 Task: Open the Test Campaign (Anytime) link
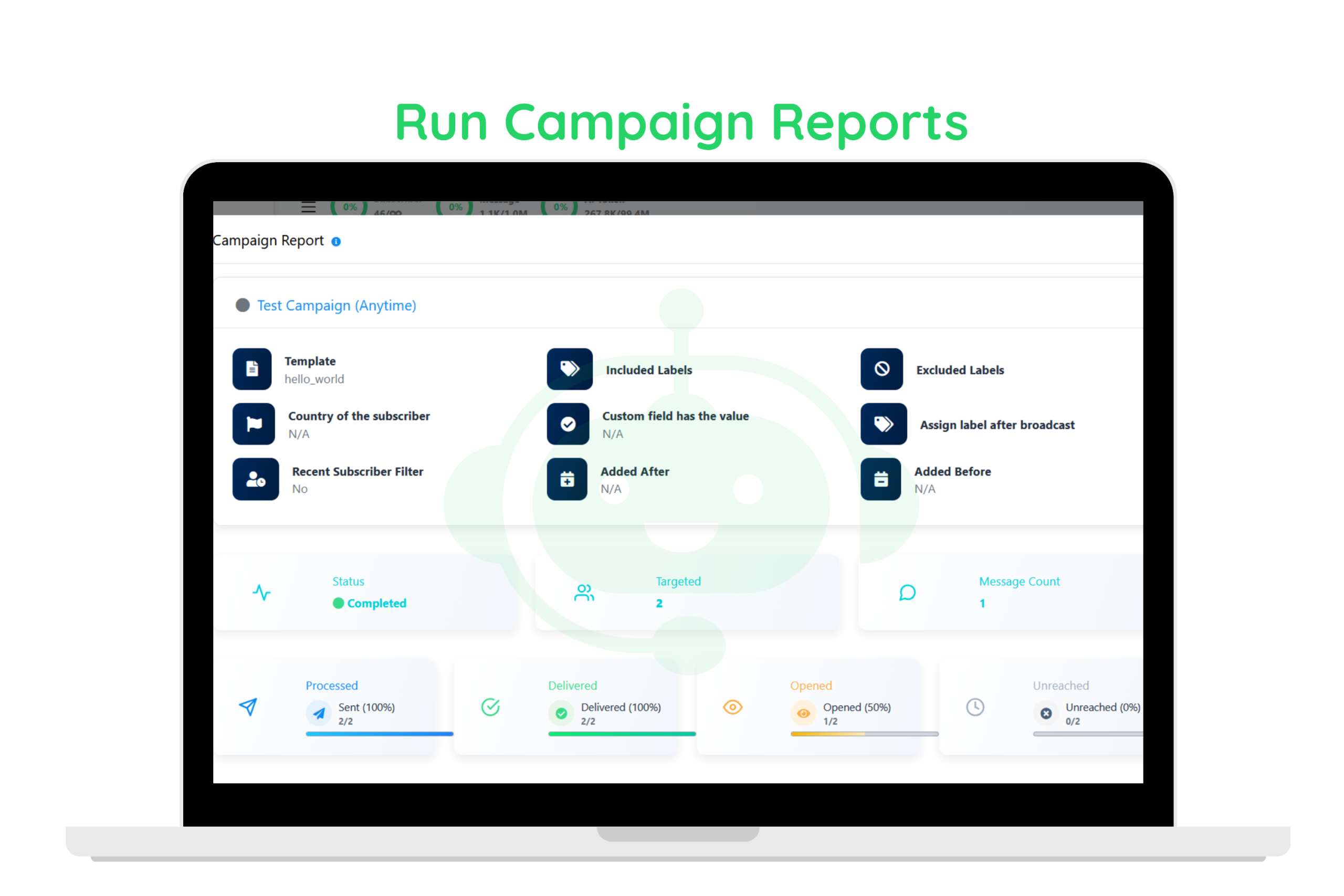tap(336, 305)
